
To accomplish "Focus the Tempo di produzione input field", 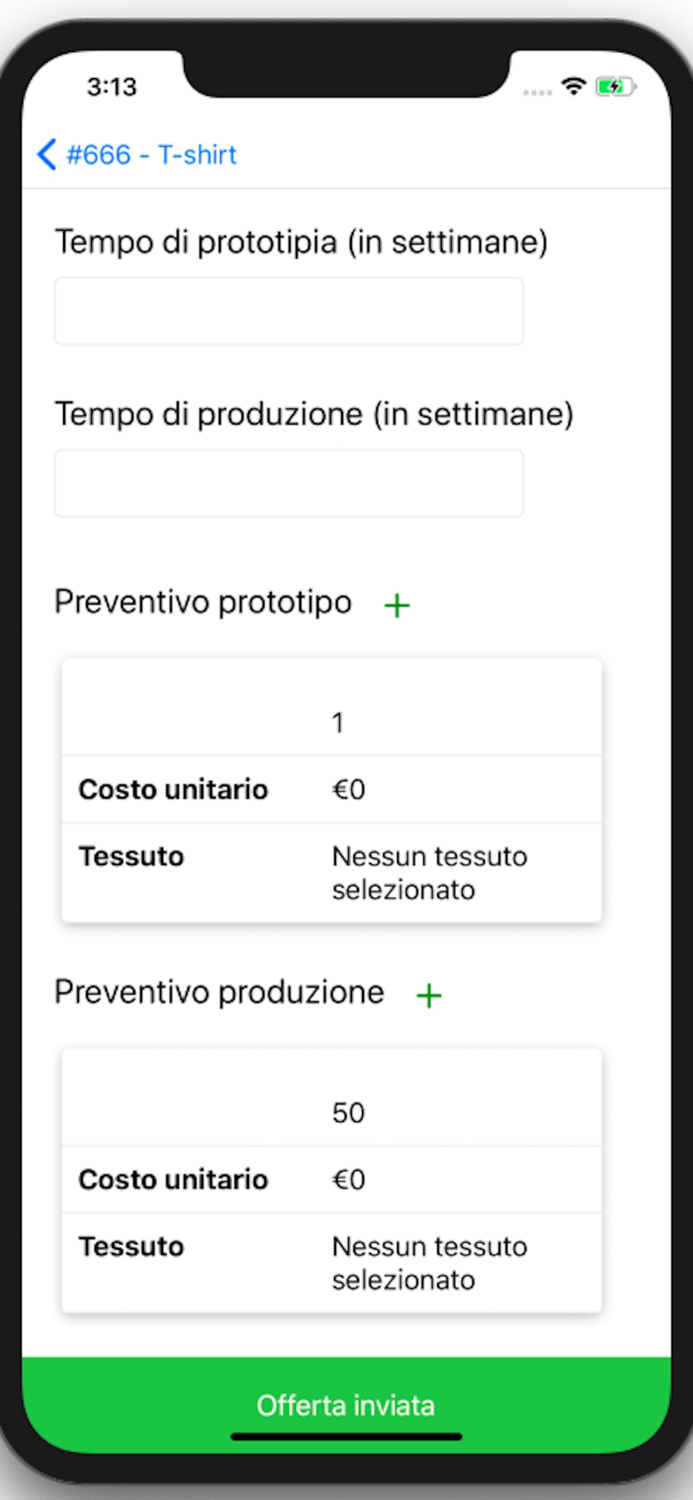I will [288, 483].
